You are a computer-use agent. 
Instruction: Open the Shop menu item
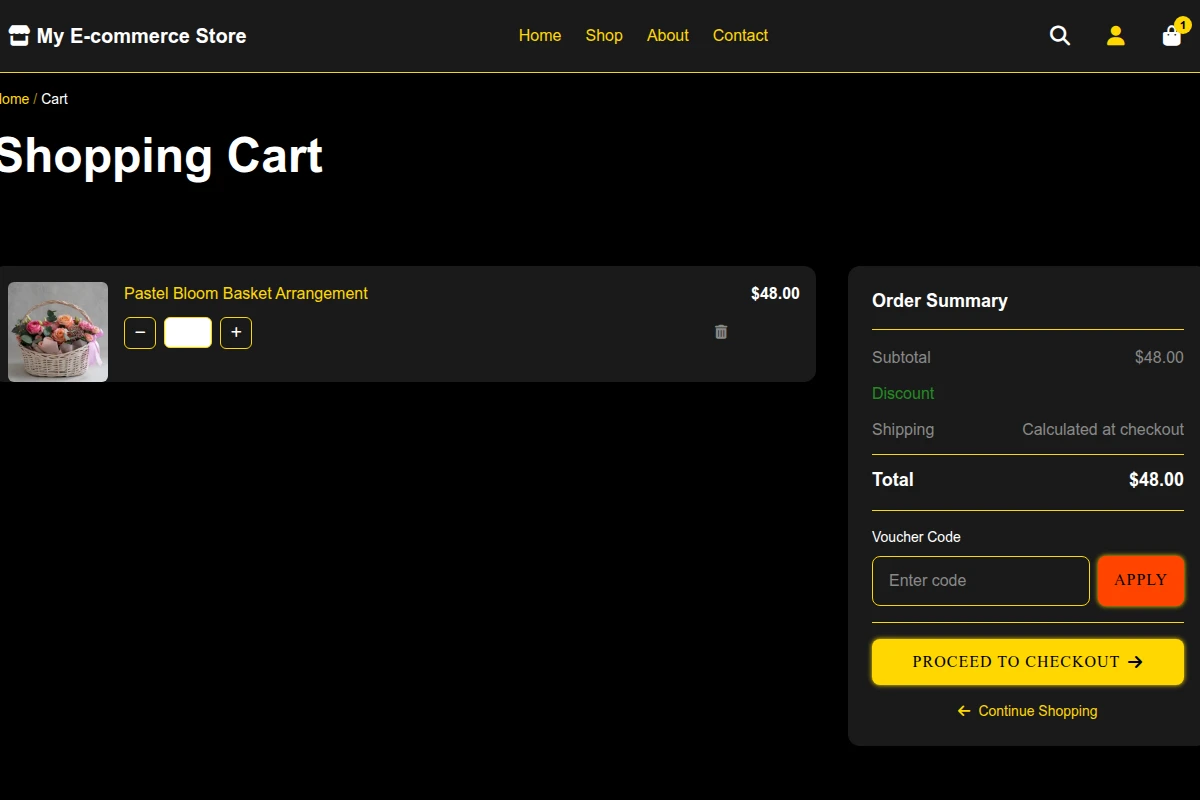[x=604, y=36]
